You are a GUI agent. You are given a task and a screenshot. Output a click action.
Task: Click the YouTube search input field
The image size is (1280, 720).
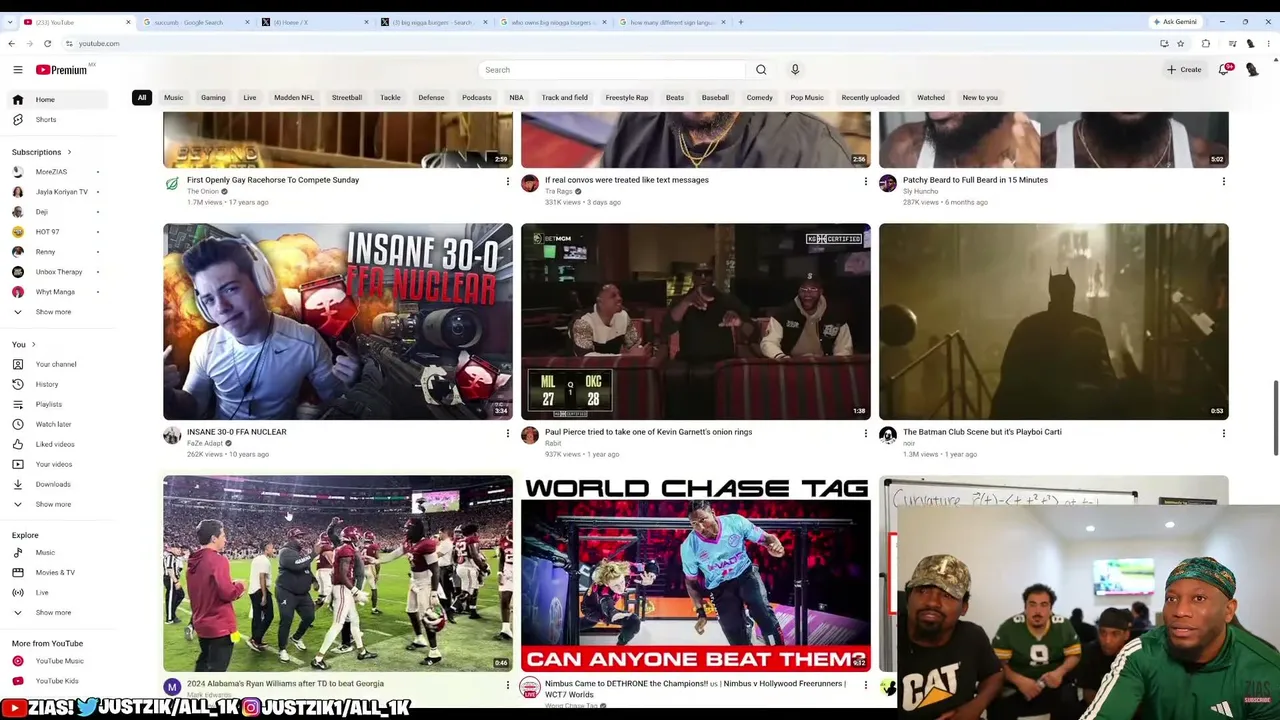[612, 70]
